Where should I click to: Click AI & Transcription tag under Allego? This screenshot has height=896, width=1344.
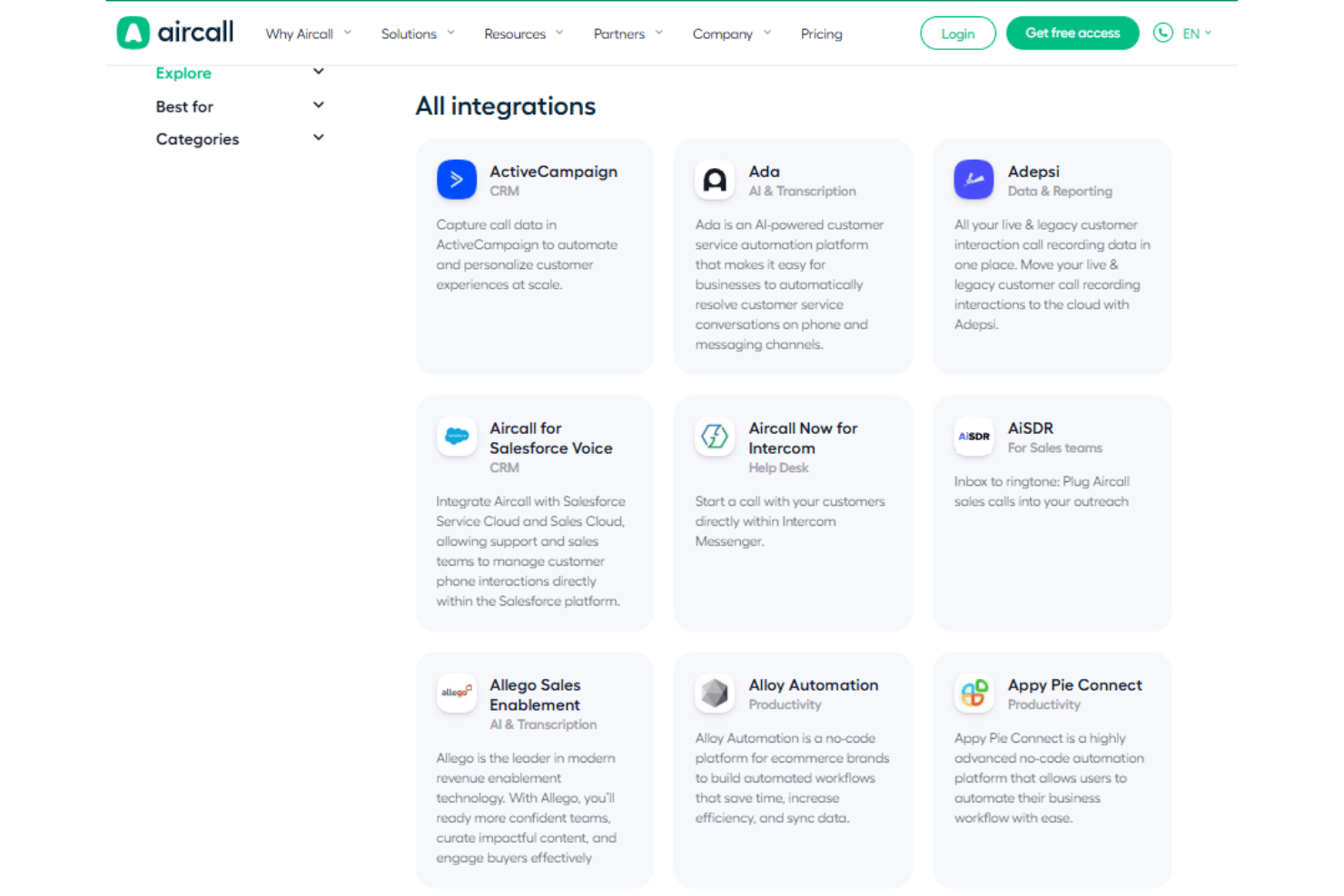[543, 725]
